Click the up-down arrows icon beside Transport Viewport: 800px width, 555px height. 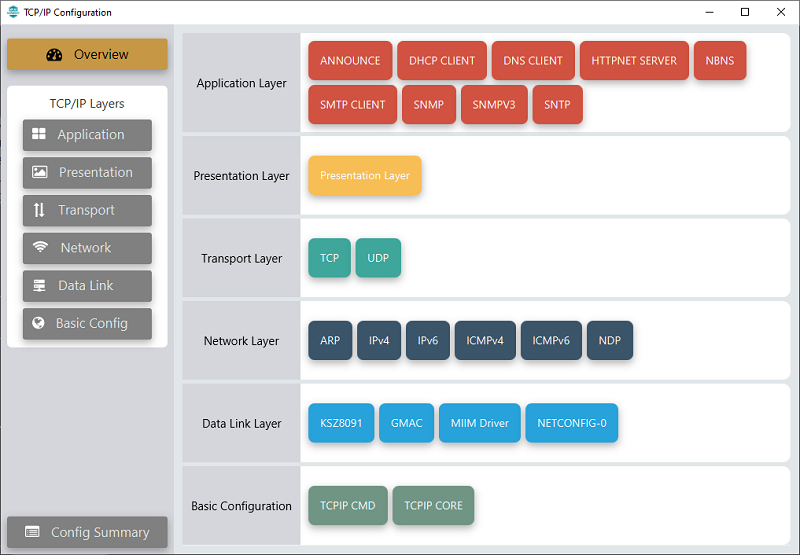click(39, 210)
